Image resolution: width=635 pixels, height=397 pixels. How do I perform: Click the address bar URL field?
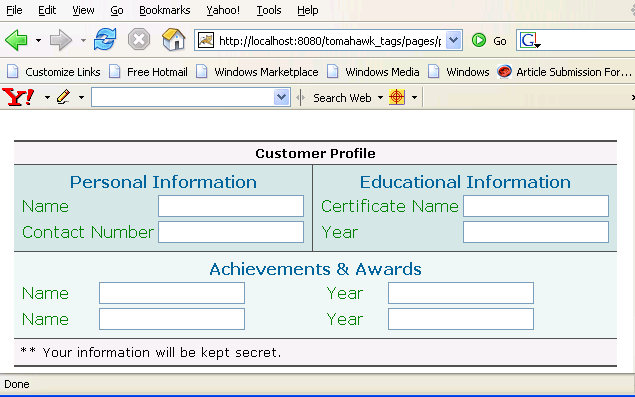329,41
